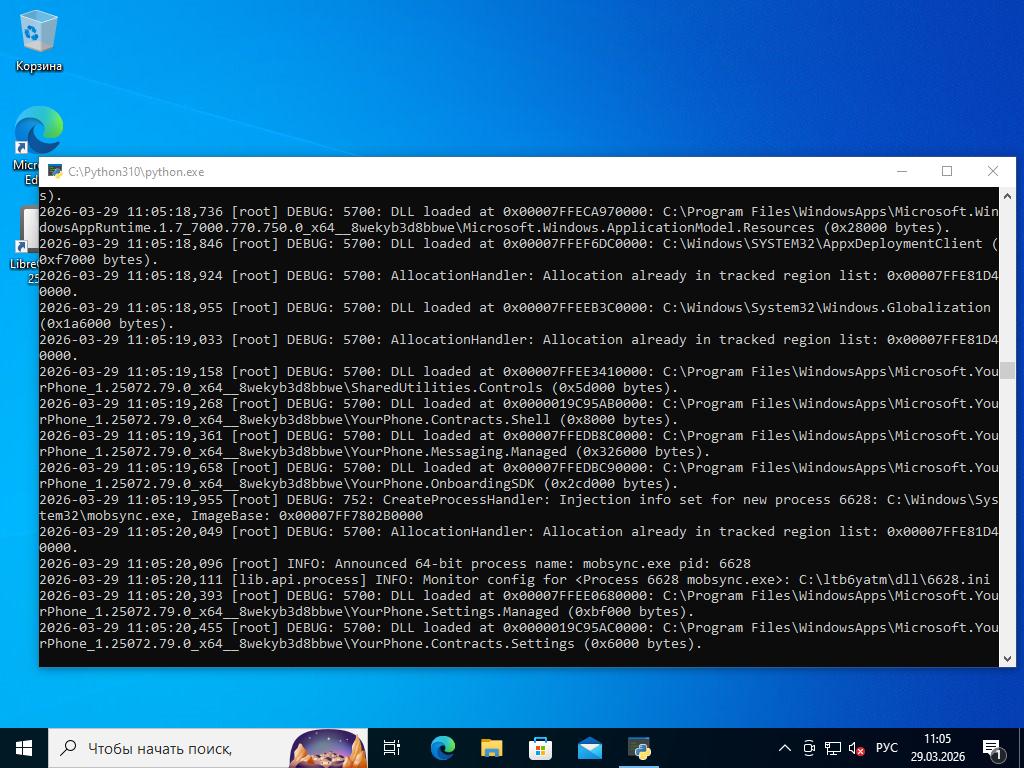Open Microsoft Store from the taskbar
1024x768 pixels.
pyautogui.click(x=540, y=748)
